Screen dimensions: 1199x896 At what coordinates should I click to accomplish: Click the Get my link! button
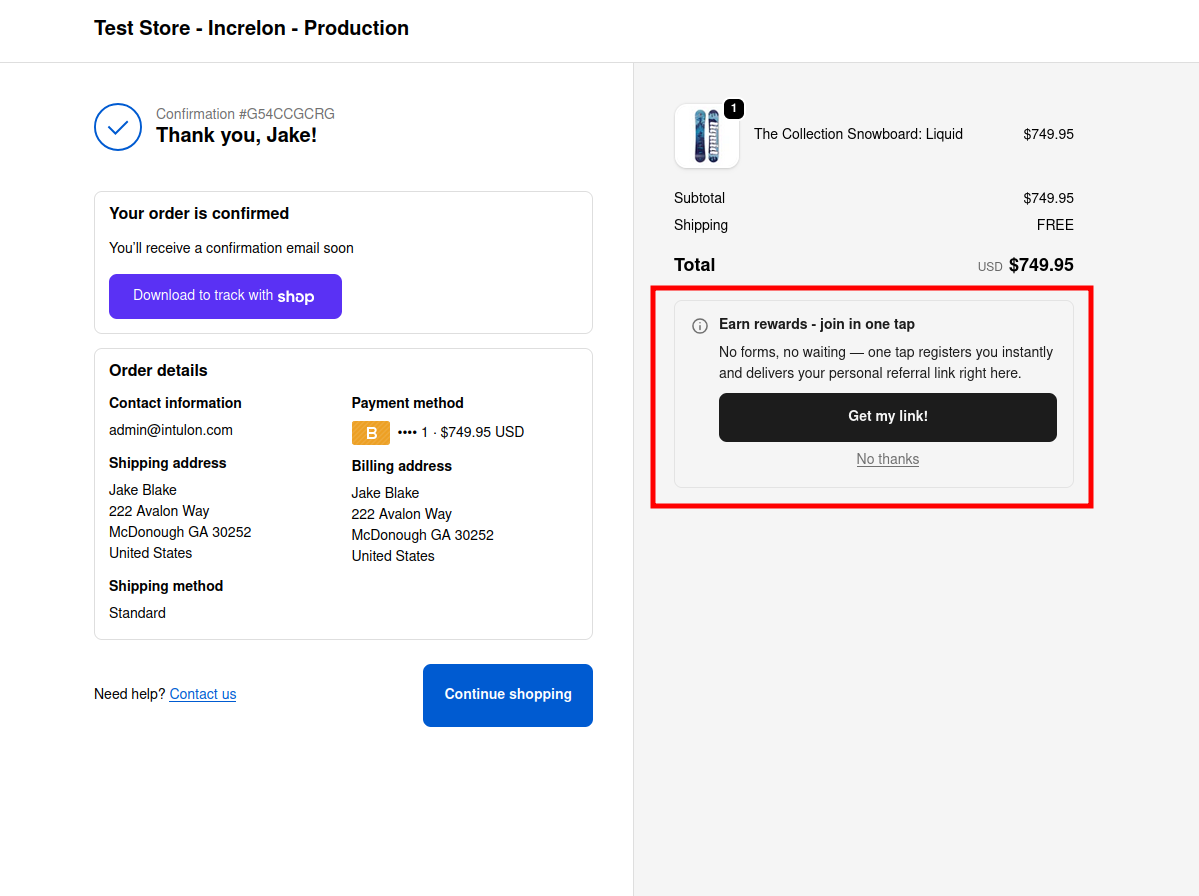coord(888,417)
